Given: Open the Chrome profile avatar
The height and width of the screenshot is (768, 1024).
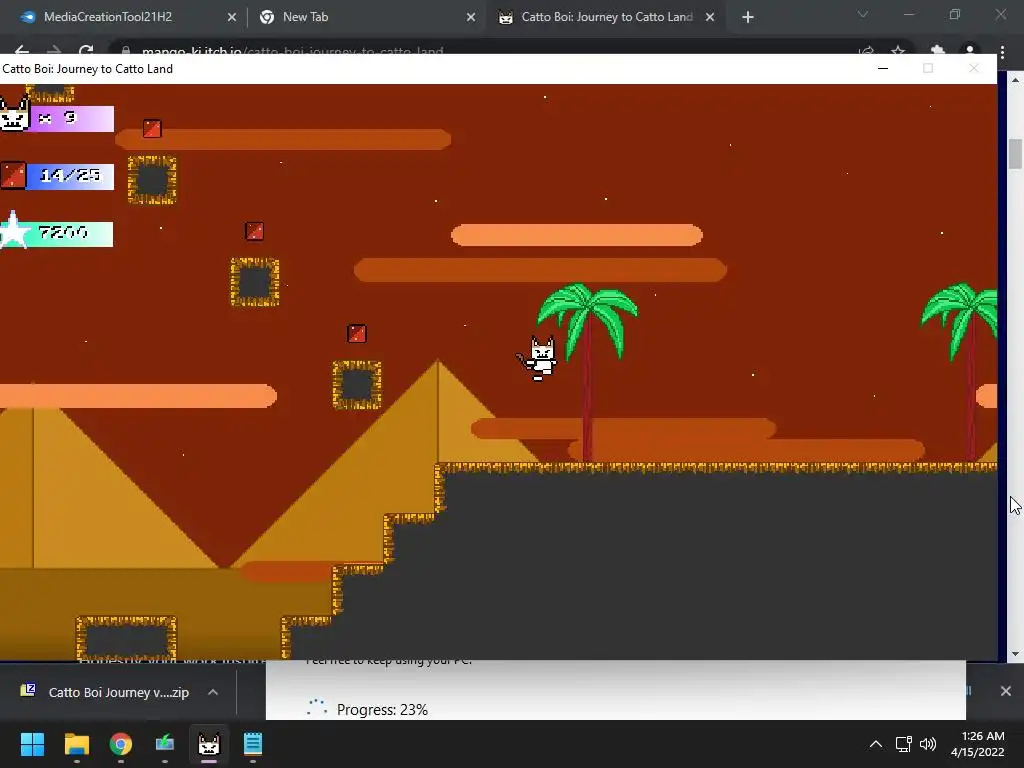Looking at the screenshot, I should [x=970, y=50].
